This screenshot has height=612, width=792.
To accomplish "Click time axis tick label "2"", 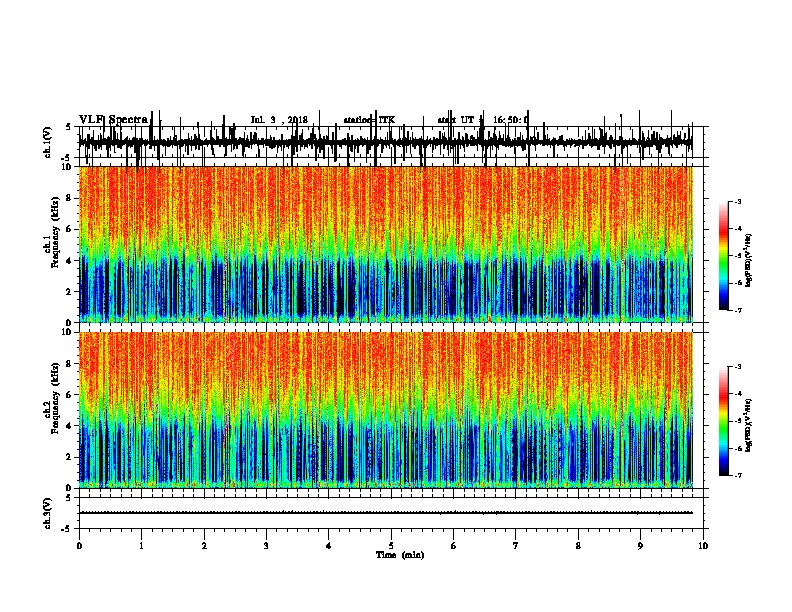I will coord(204,546).
